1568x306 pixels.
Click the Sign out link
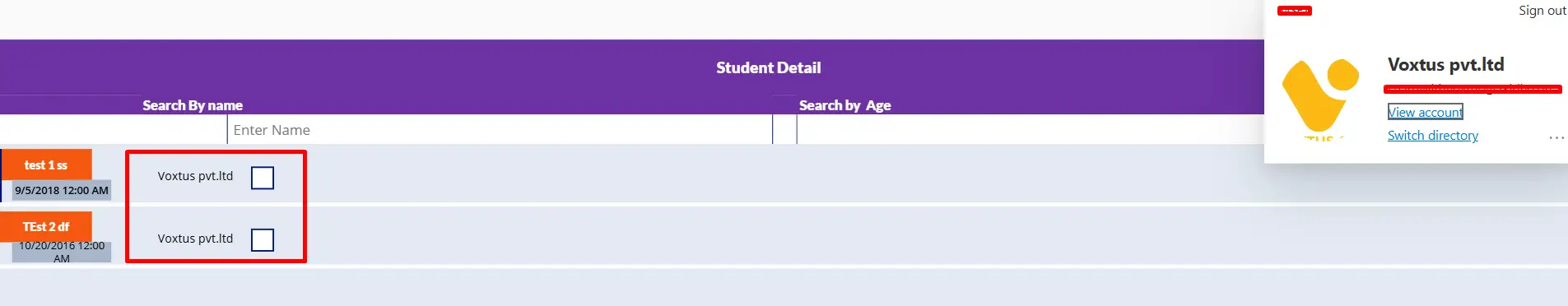(x=1542, y=11)
